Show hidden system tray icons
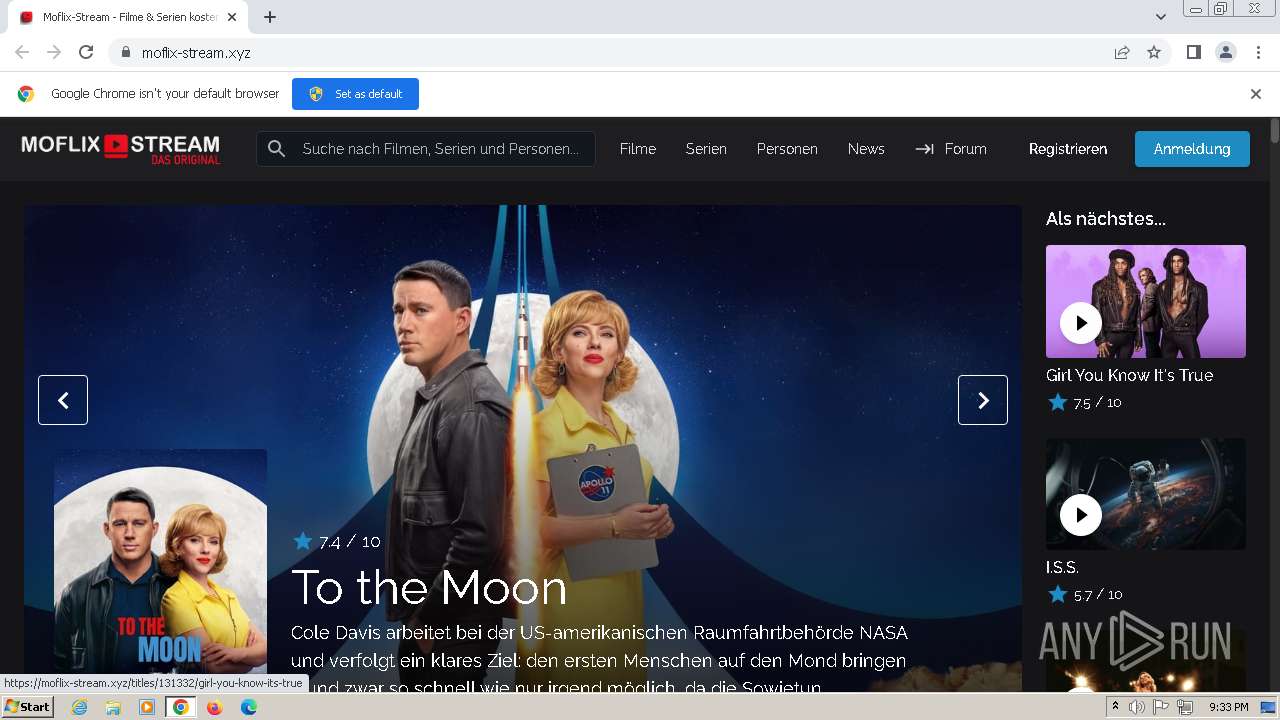The height and width of the screenshot is (720, 1280). (1115, 707)
